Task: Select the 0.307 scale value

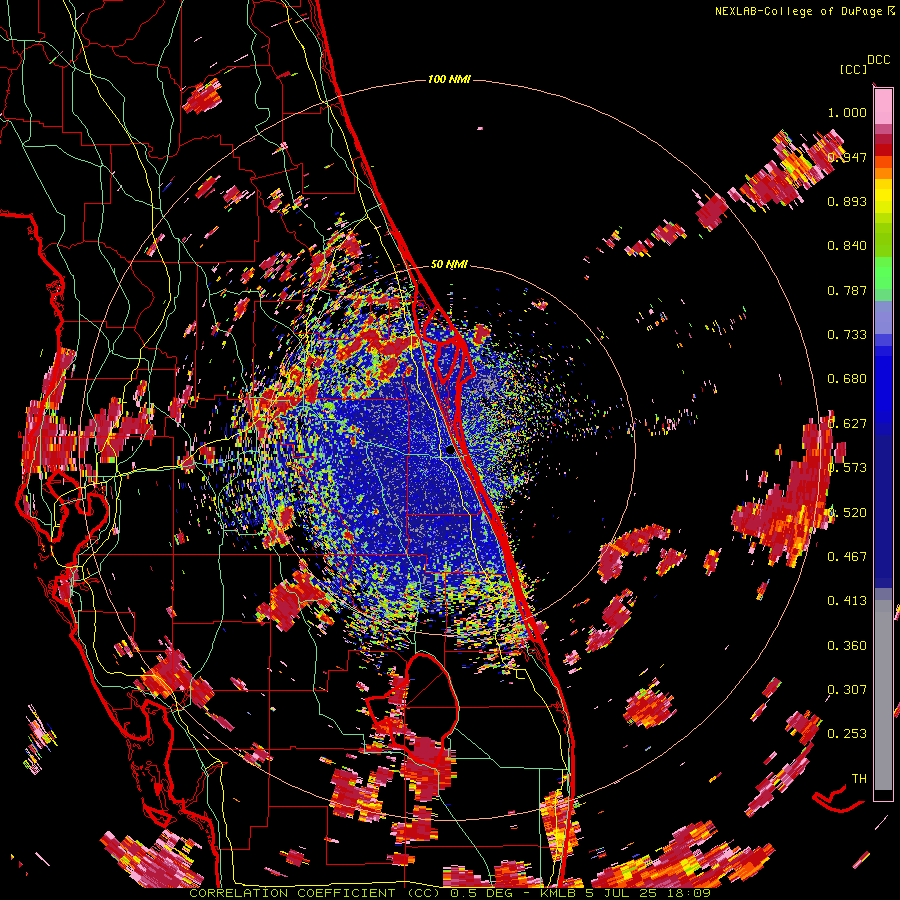Action: coord(847,690)
